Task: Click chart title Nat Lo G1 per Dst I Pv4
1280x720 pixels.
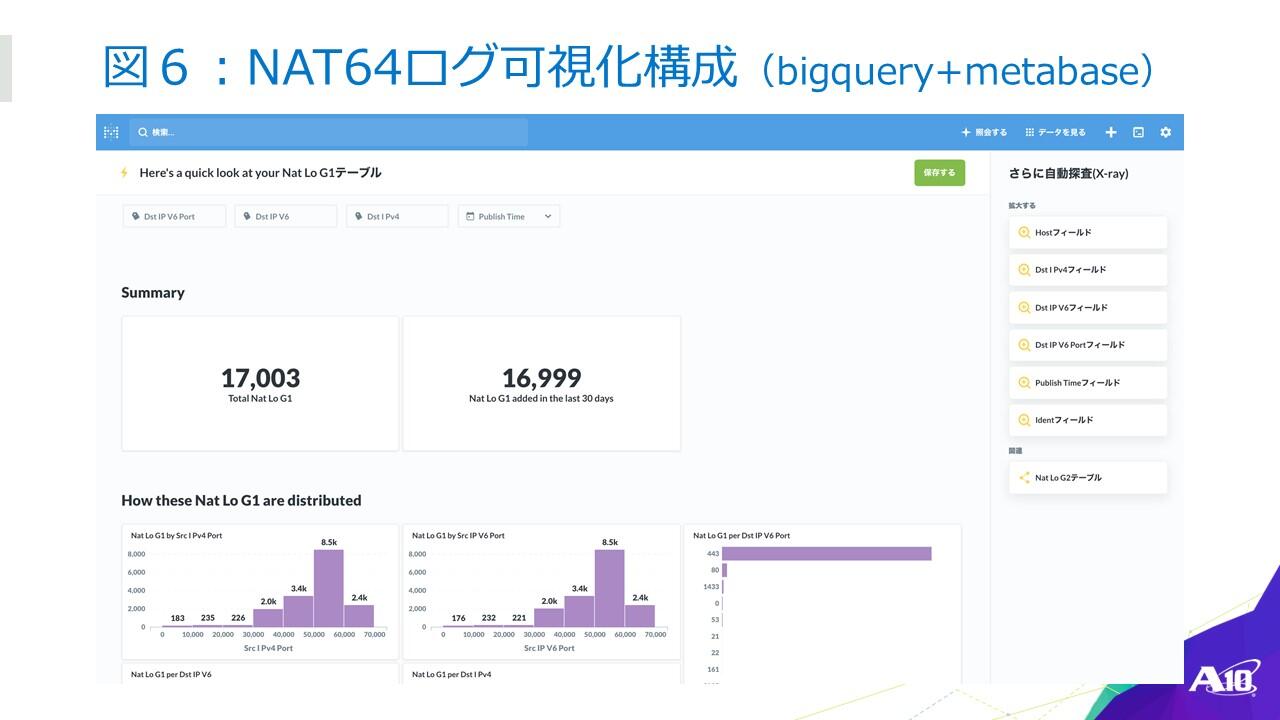Action: [x=452, y=674]
